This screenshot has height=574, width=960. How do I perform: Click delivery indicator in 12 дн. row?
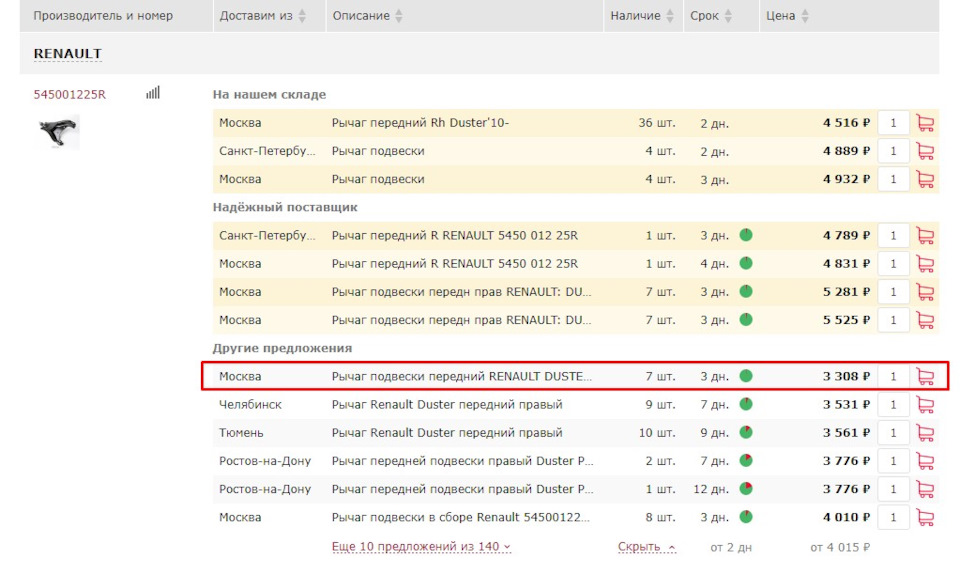coord(746,488)
